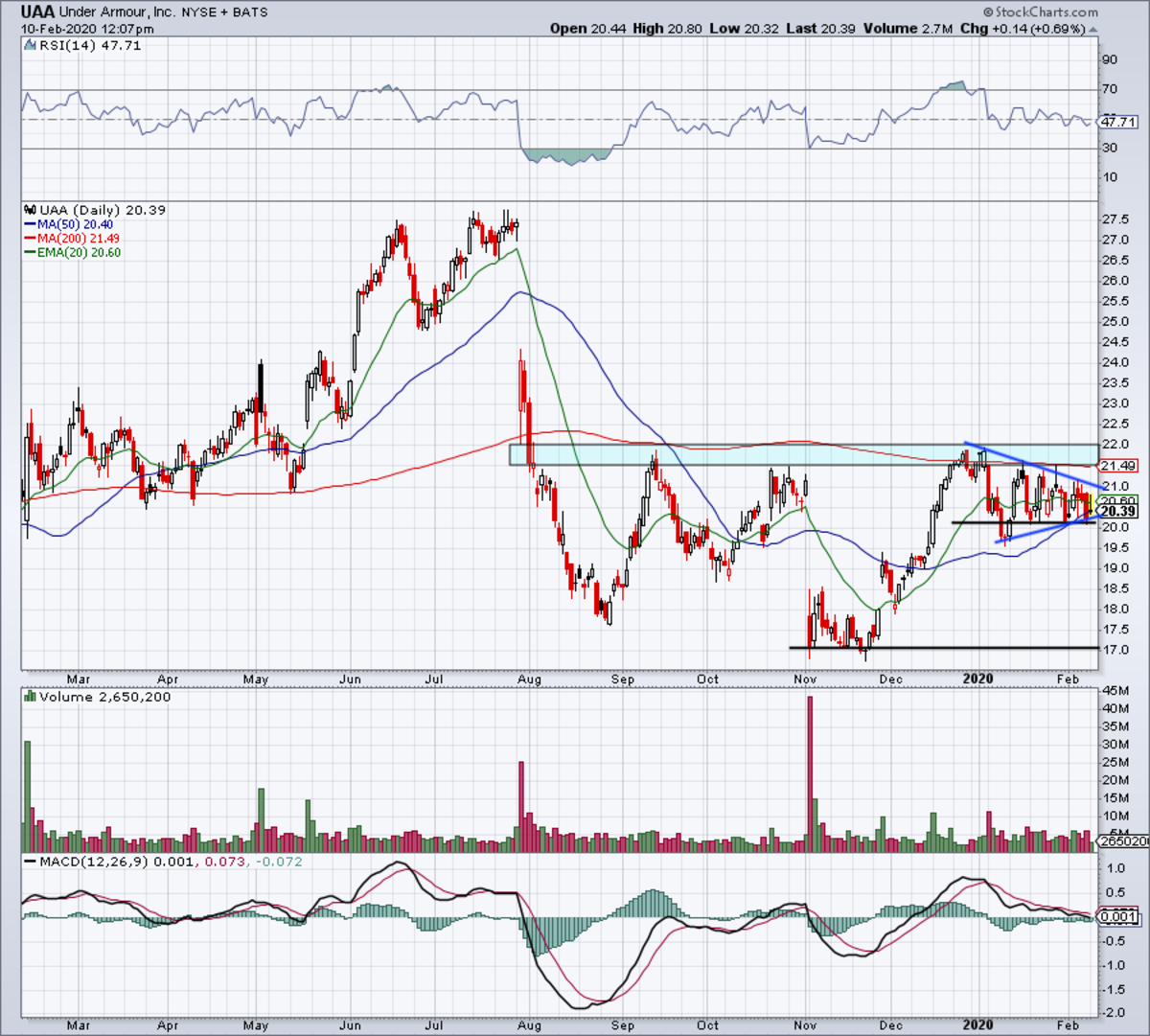Click the 47.71 RSI value tag

click(x=1117, y=122)
